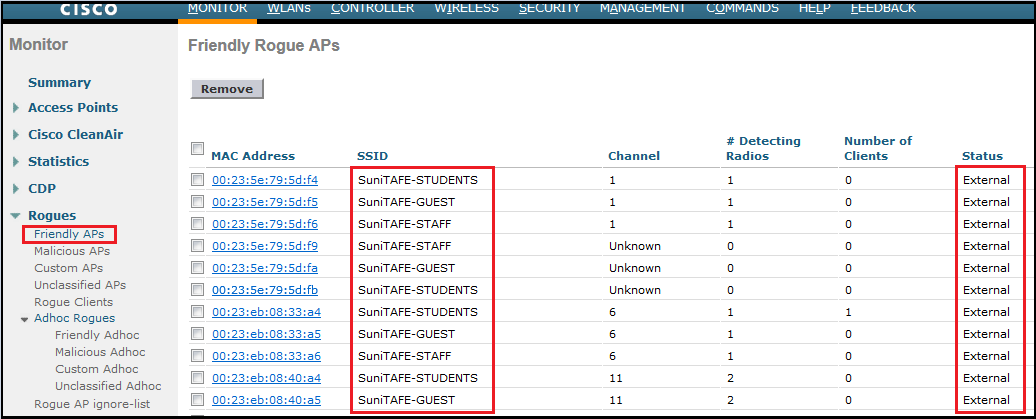Open MAC address link 00:23:5e:79:5d:f9
This screenshot has width=1036, height=419.
[x=264, y=246]
